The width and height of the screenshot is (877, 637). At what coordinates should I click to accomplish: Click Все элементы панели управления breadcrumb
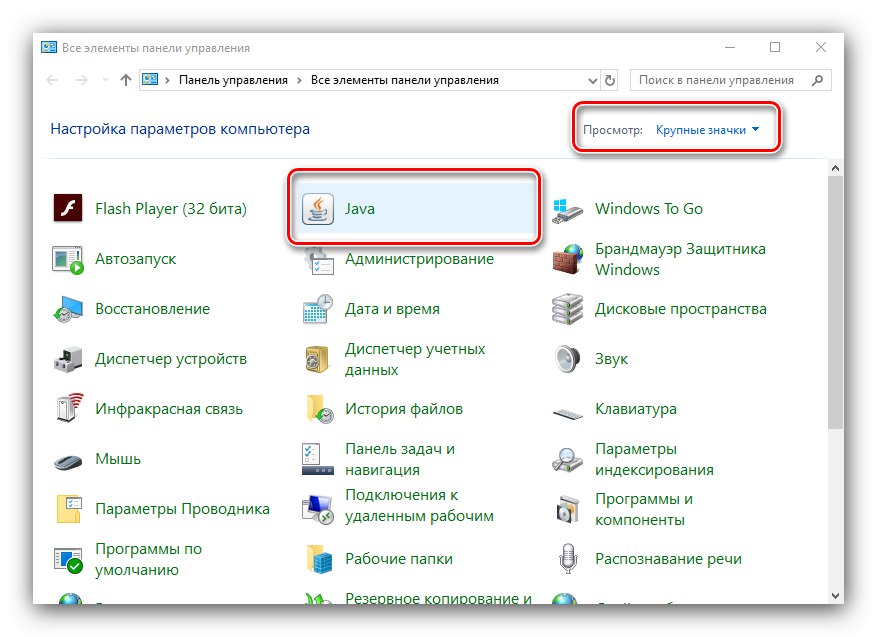coord(404,81)
